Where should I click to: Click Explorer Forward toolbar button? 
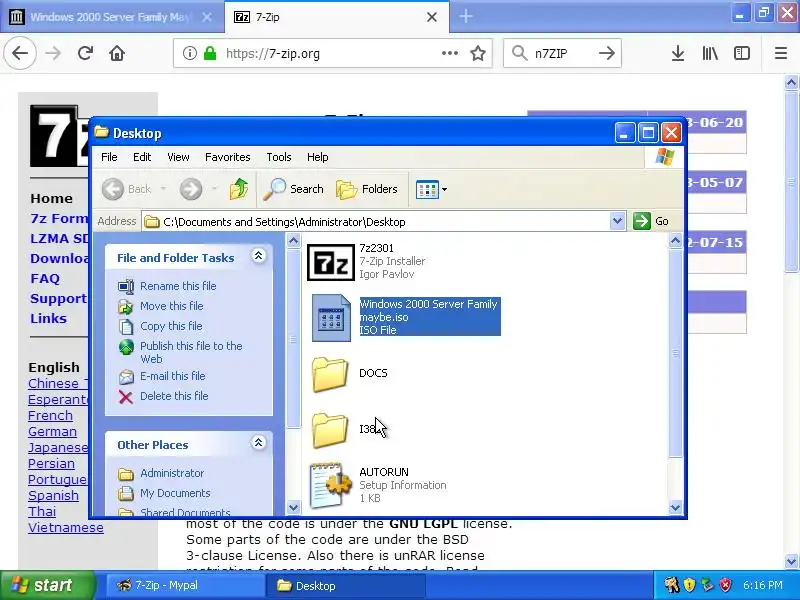(x=191, y=189)
